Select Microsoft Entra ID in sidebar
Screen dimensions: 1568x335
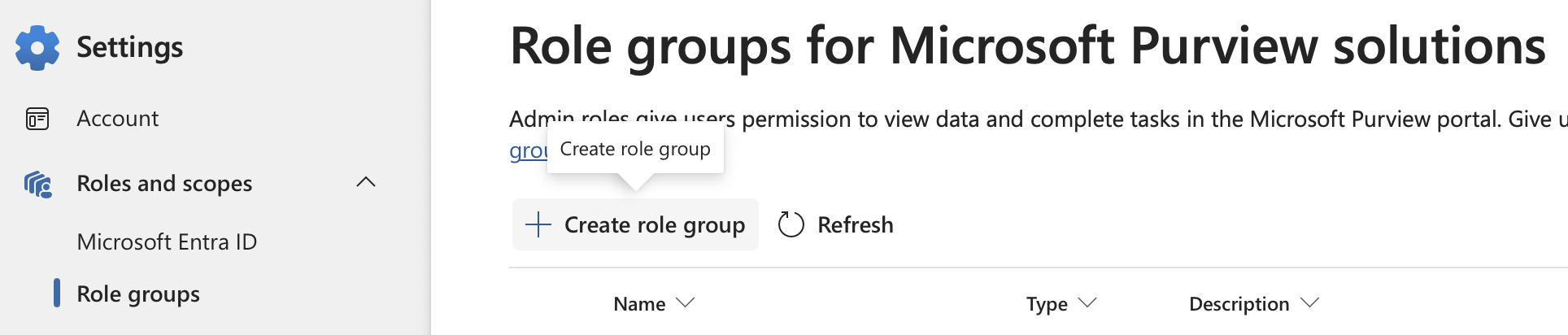click(x=167, y=241)
